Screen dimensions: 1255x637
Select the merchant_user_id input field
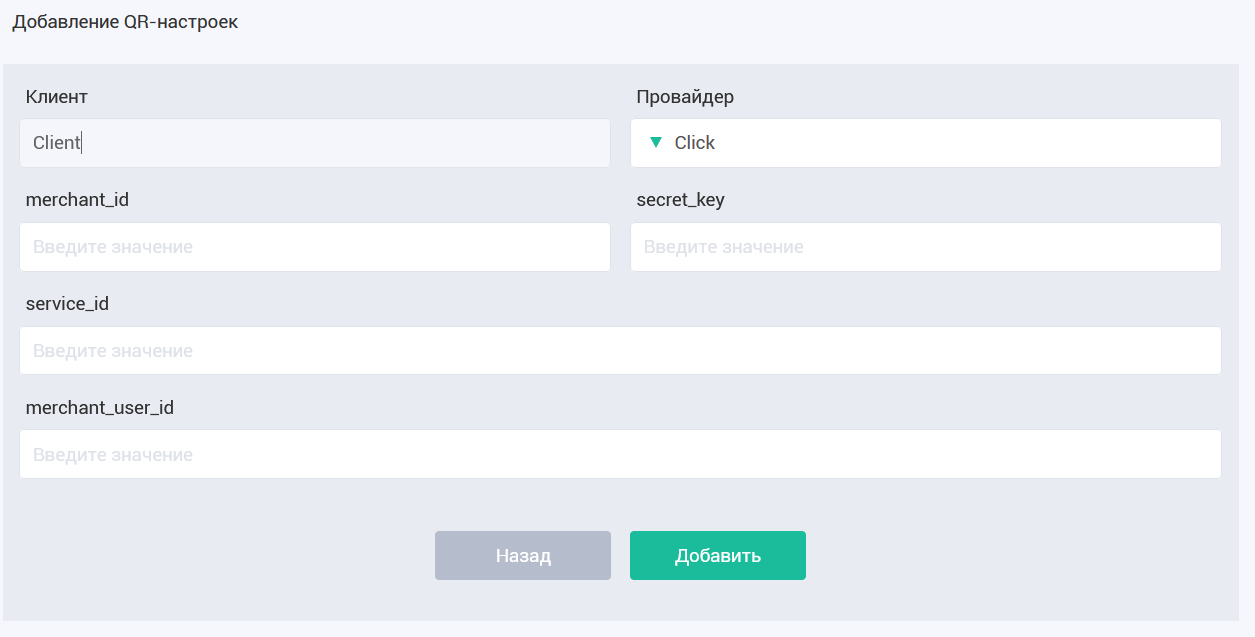(620, 454)
